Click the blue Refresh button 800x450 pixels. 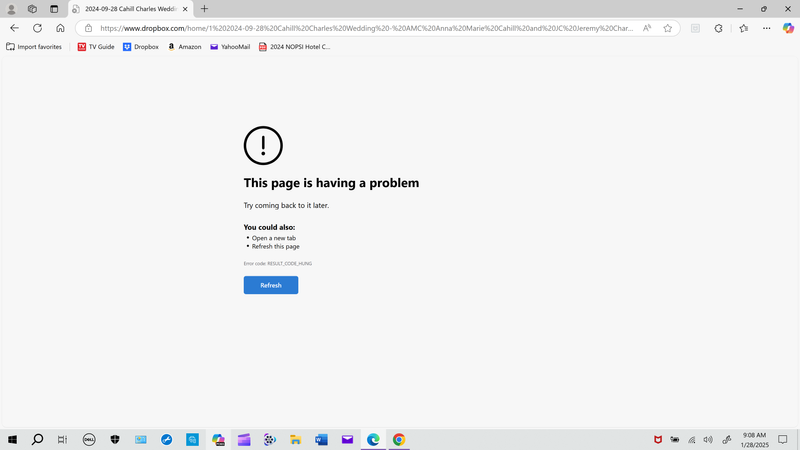click(270, 285)
